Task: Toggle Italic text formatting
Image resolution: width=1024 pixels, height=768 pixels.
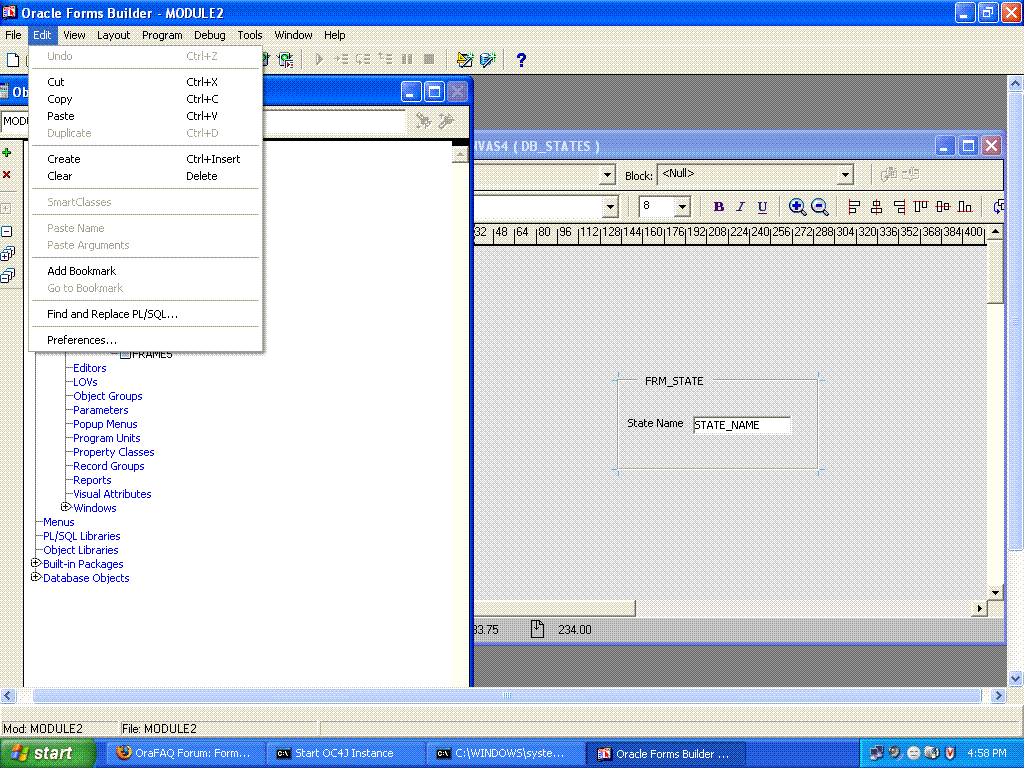Action: point(740,207)
